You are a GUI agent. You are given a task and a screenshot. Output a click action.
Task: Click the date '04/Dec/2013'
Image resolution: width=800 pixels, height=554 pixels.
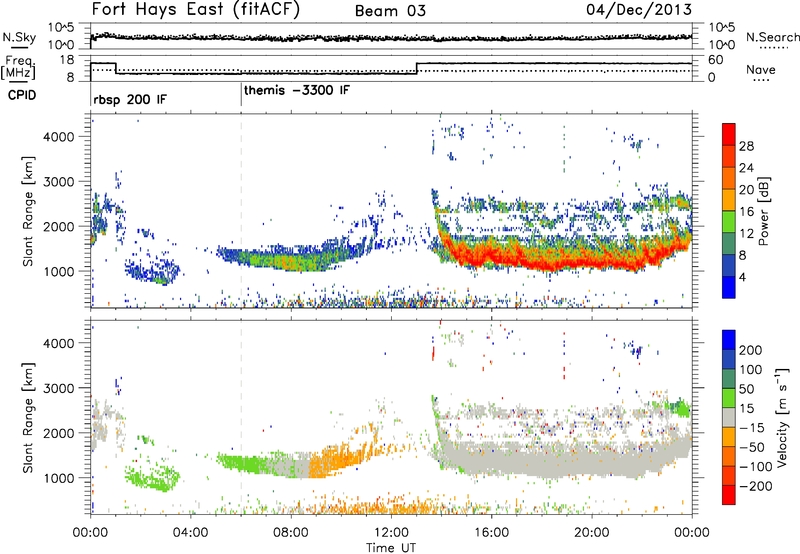pyautogui.click(x=639, y=9)
